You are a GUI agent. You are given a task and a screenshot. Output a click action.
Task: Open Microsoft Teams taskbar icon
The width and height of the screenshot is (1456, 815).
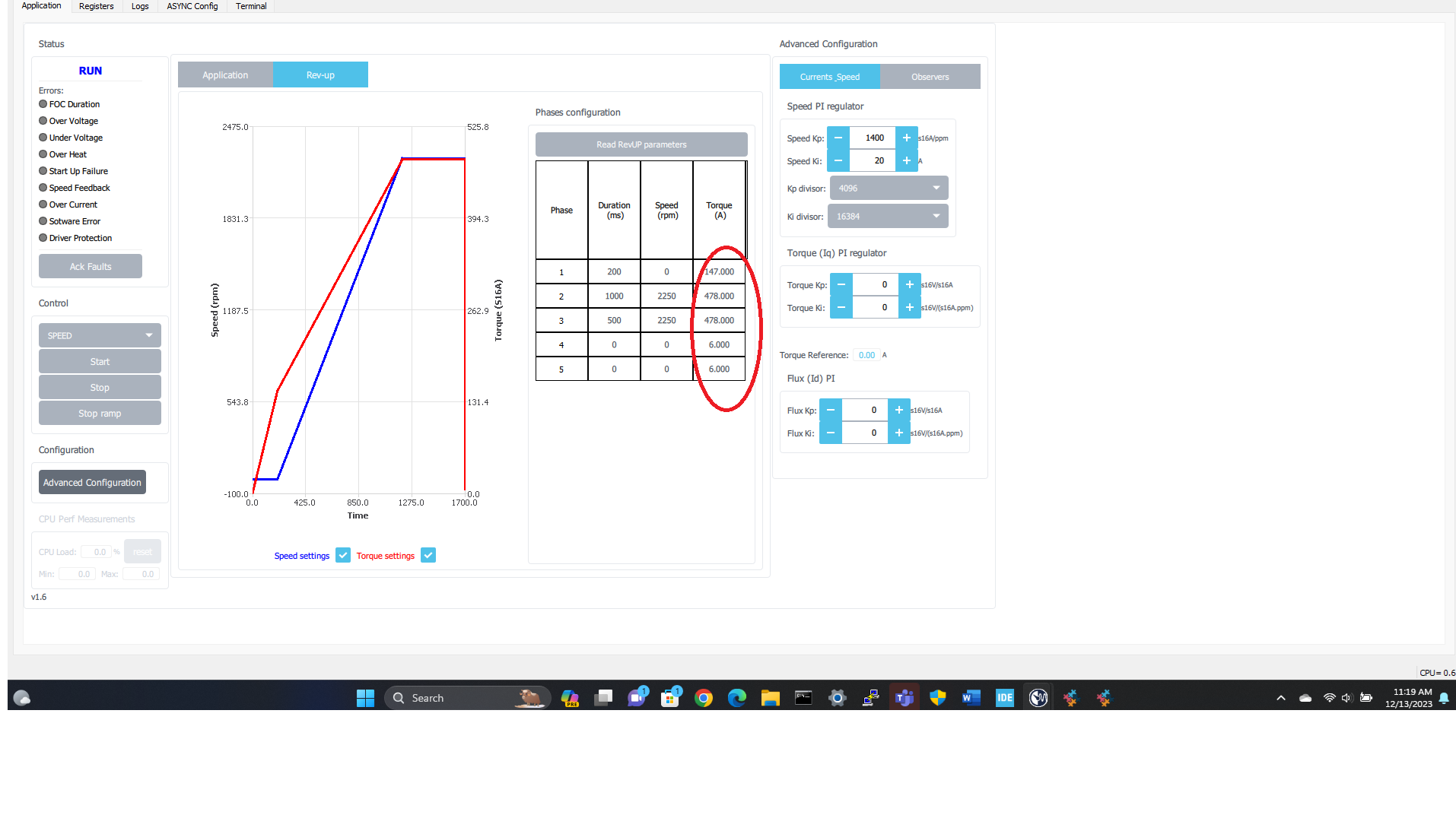point(904,698)
